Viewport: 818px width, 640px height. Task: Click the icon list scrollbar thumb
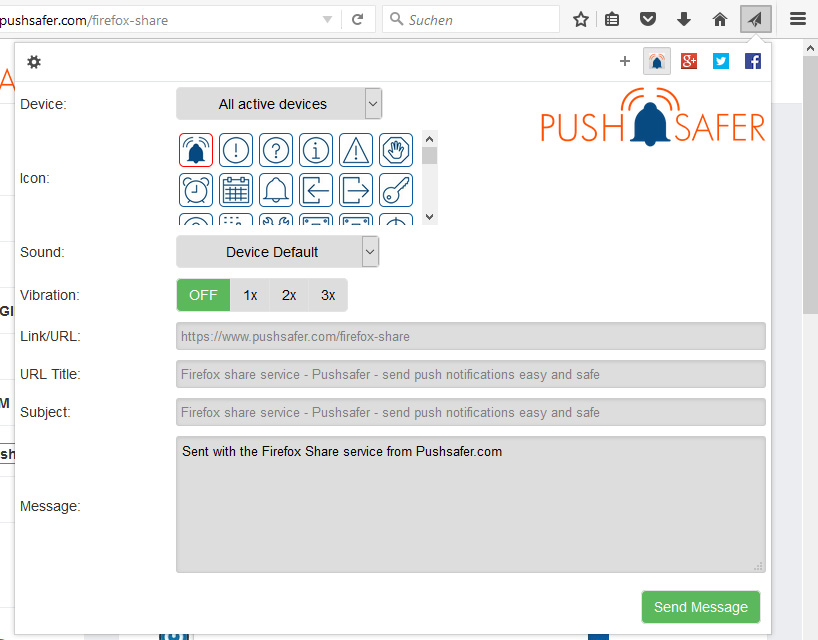(429, 155)
